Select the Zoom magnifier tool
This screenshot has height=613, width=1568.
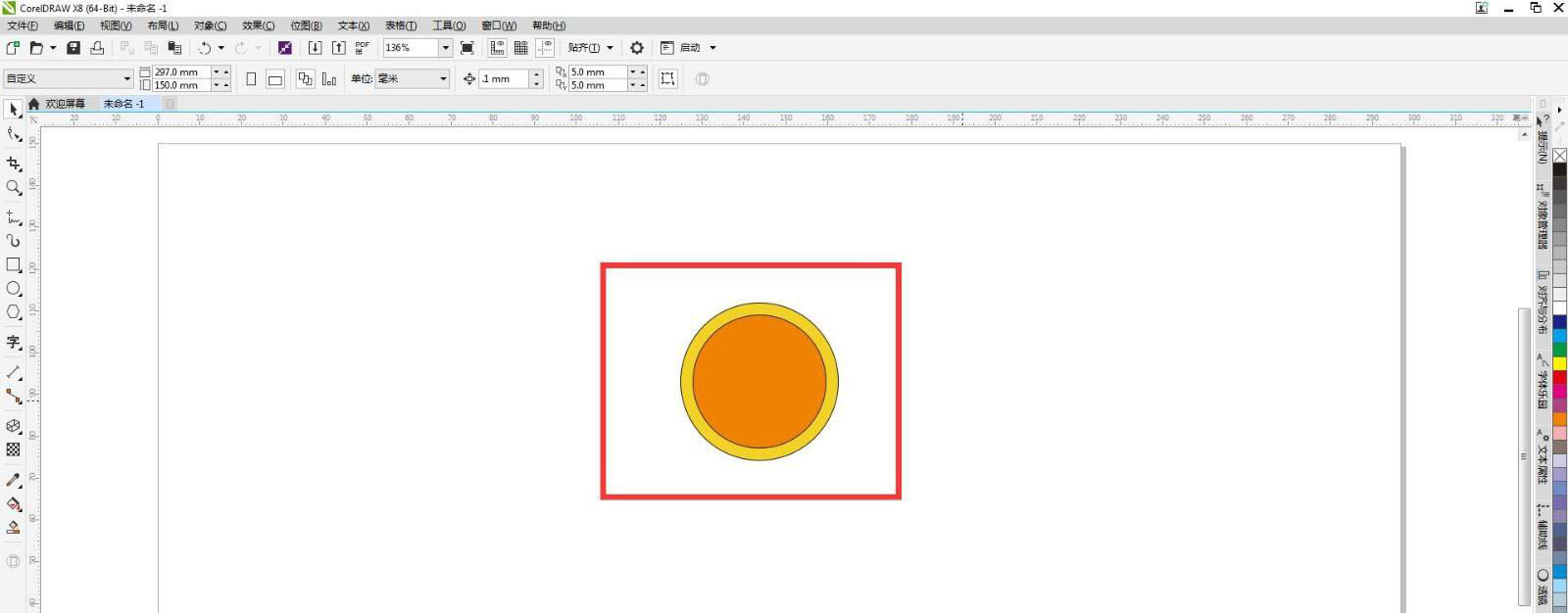[x=14, y=187]
